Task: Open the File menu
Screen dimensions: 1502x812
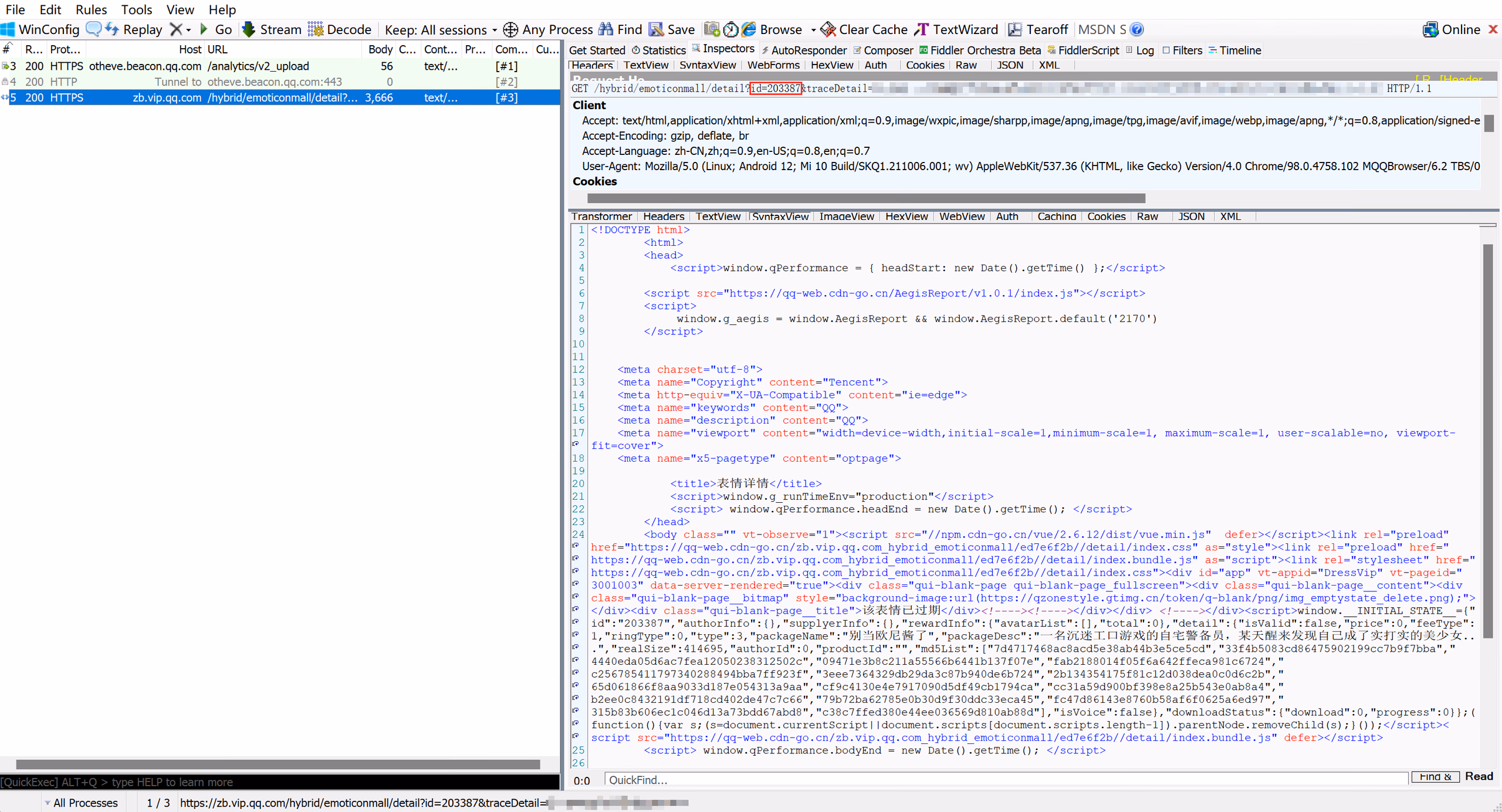Action: (x=15, y=10)
